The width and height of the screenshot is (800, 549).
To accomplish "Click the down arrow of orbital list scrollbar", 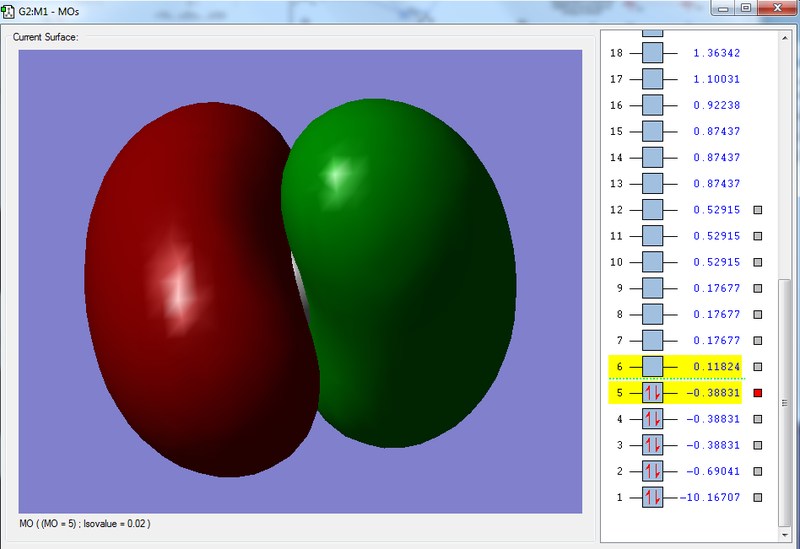I will click(785, 535).
